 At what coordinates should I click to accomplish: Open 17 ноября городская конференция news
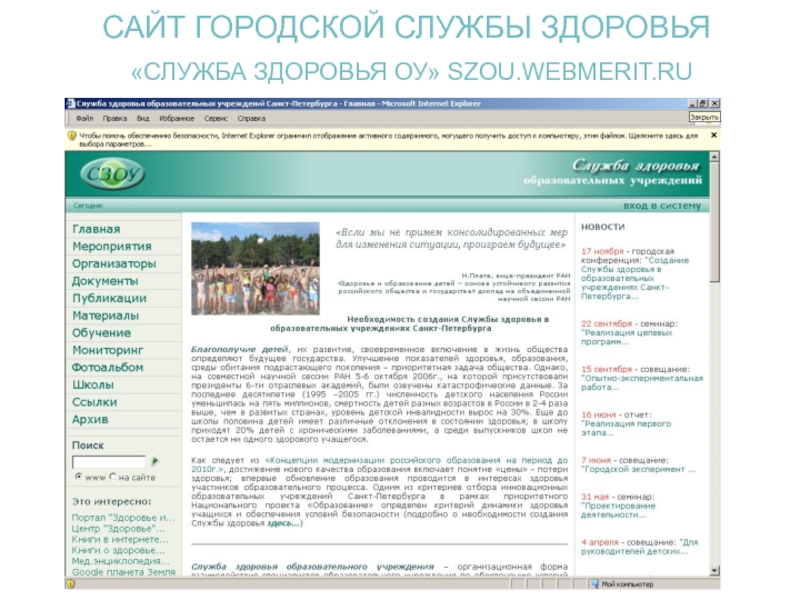pos(636,273)
